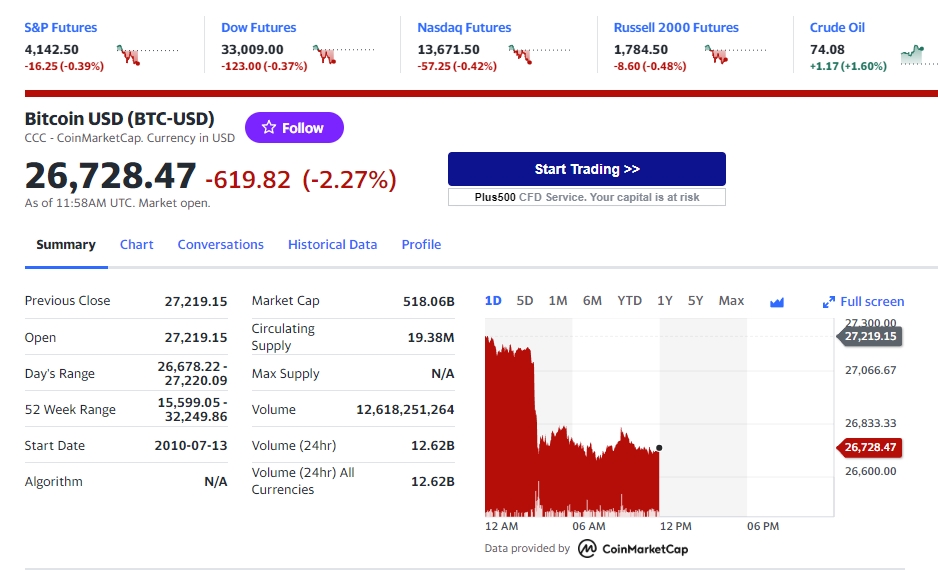938x570 pixels.
Task: Open the Plus500 CFD Service disclaimer banner
Action: pos(587,197)
